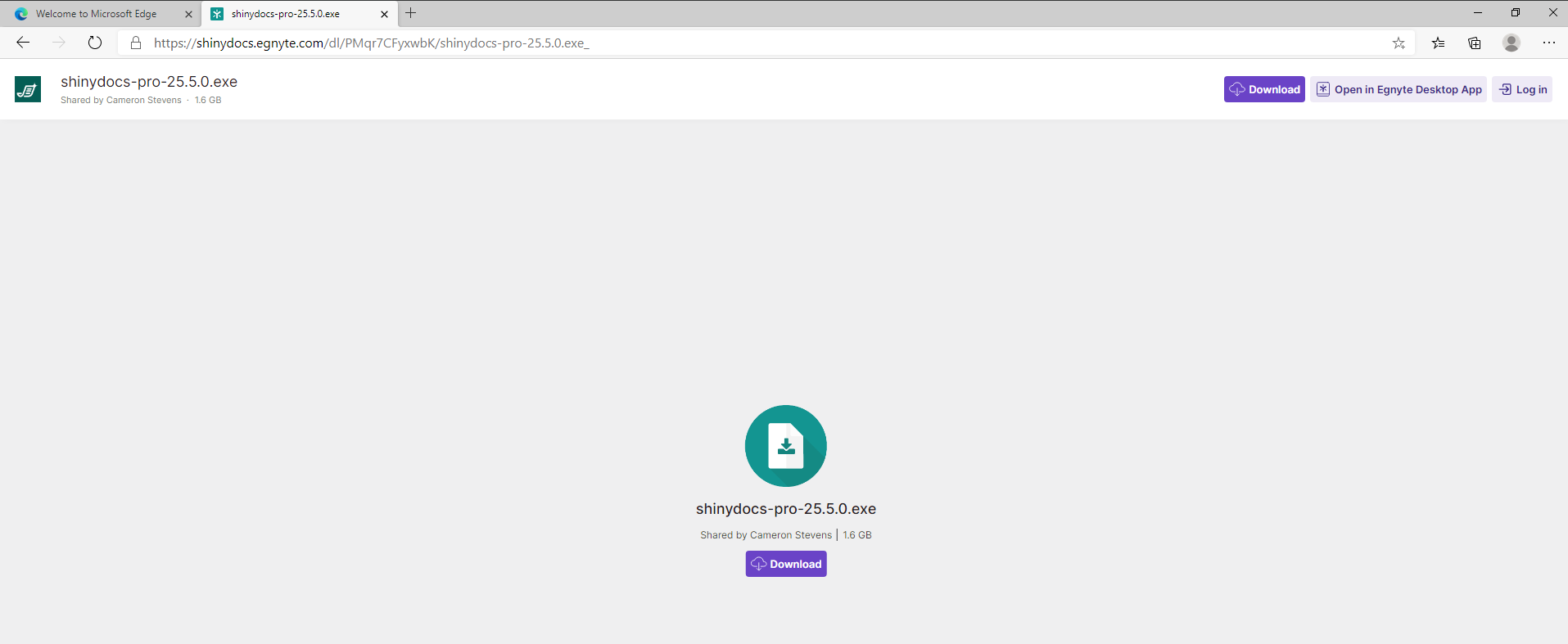
Task: Click the Shinydocs logo in header
Action: [x=28, y=89]
